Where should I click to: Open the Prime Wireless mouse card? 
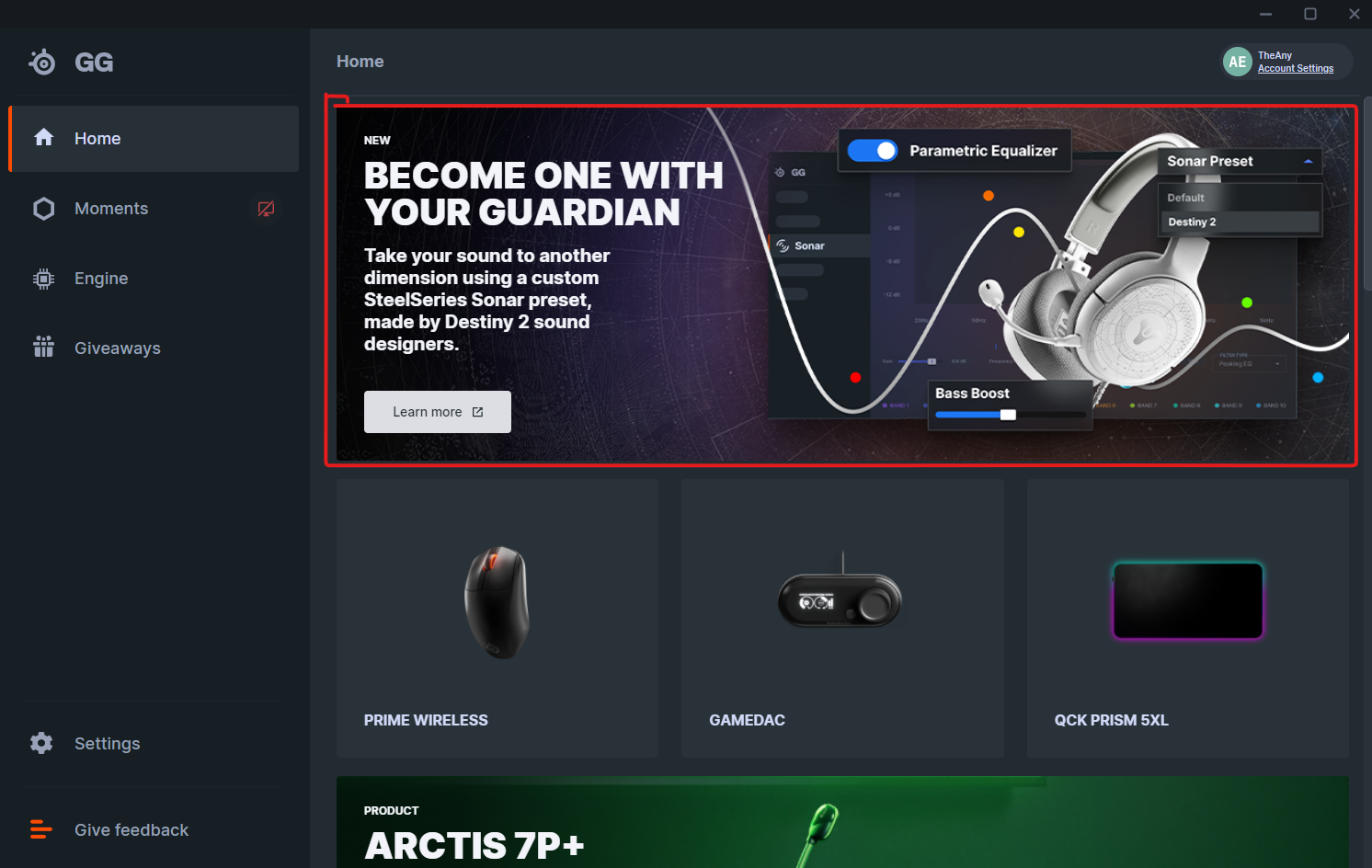[x=497, y=618]
